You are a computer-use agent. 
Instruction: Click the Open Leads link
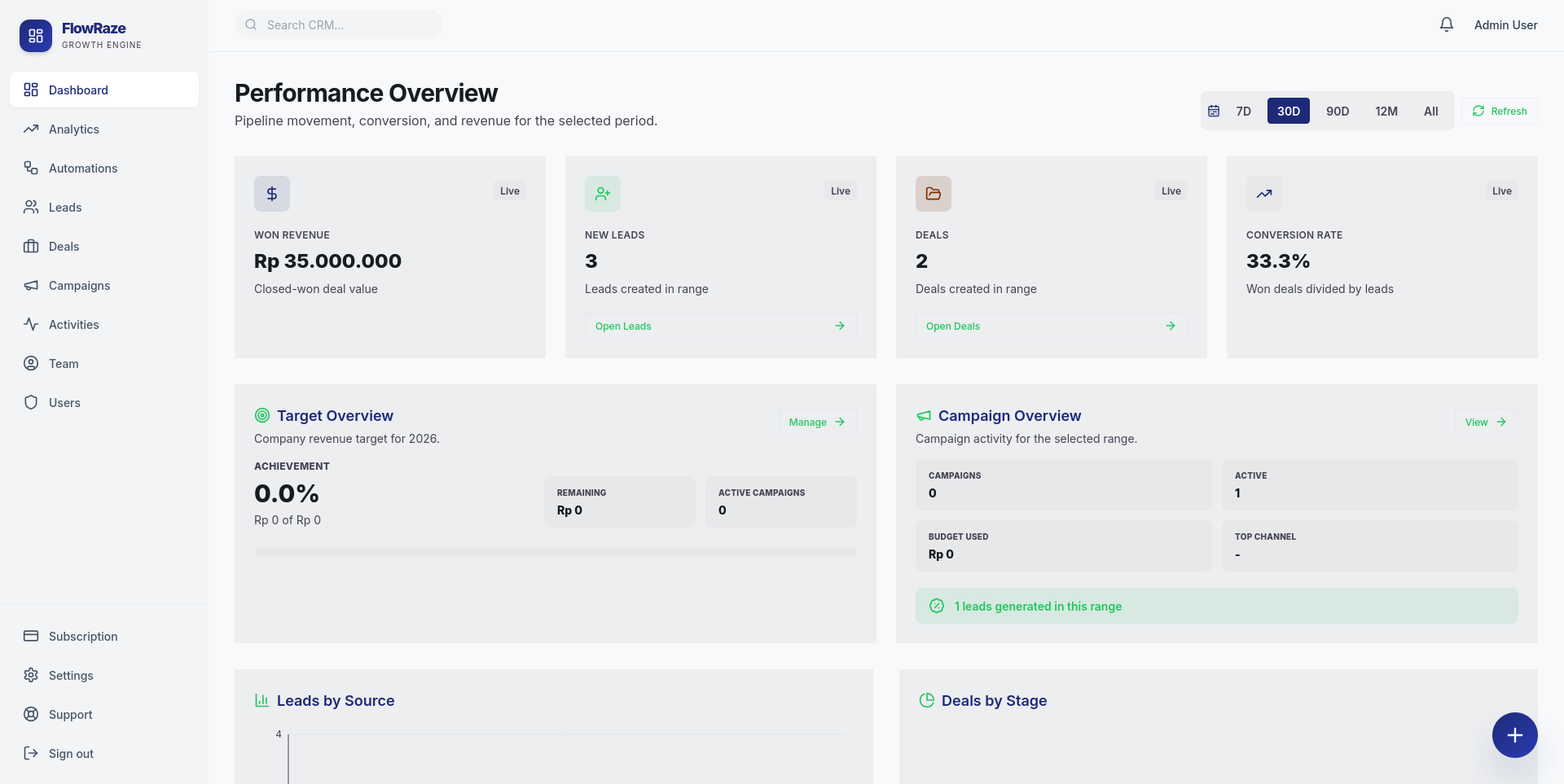tap(721, 326)
